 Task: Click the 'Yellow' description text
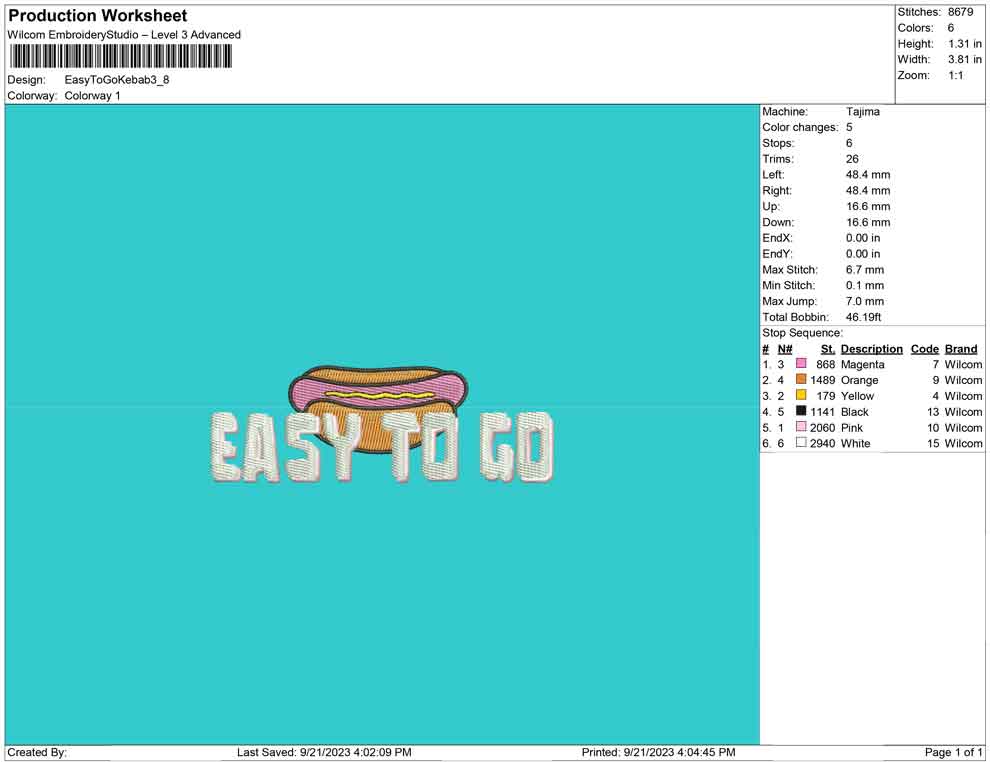point(857,396)
